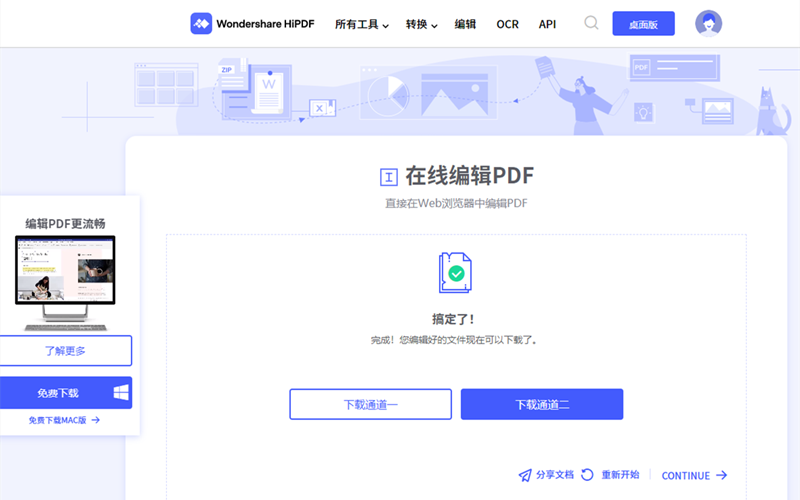
Task: Open the search magnifier icon
Action: pyautogui.click(x=591, y=23)
